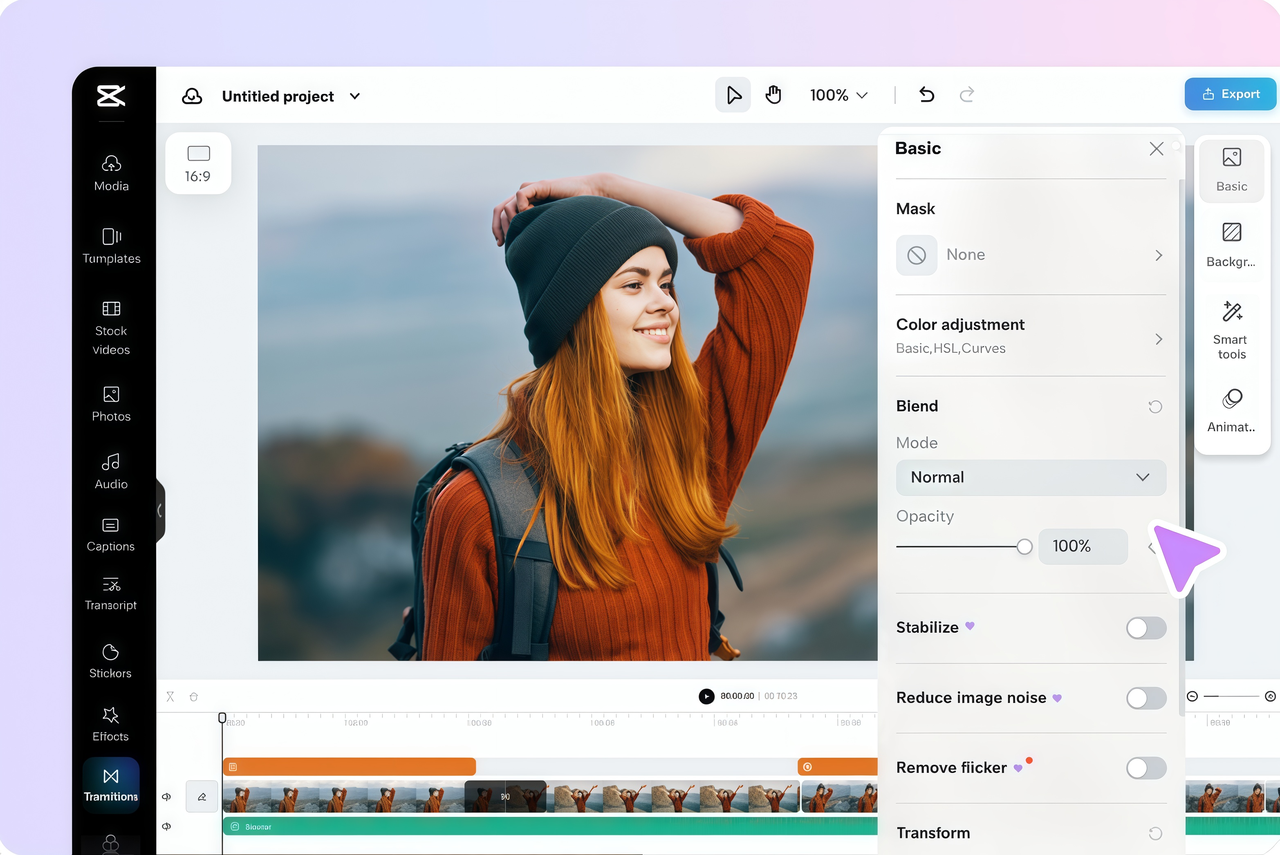Click the Export button

point(1230,93)
